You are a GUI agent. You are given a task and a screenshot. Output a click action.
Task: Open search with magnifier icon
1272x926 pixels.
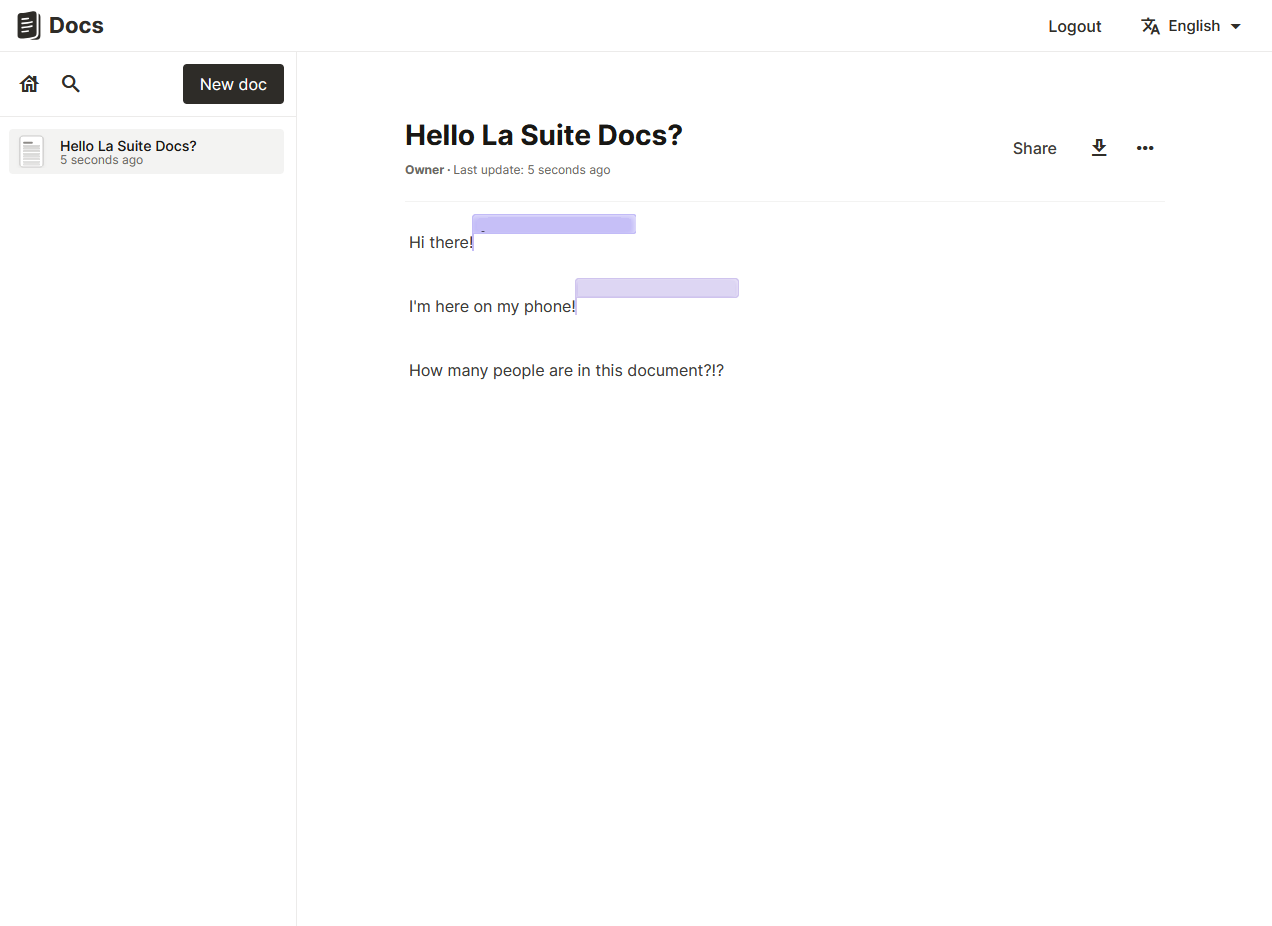tap(71, 84)
